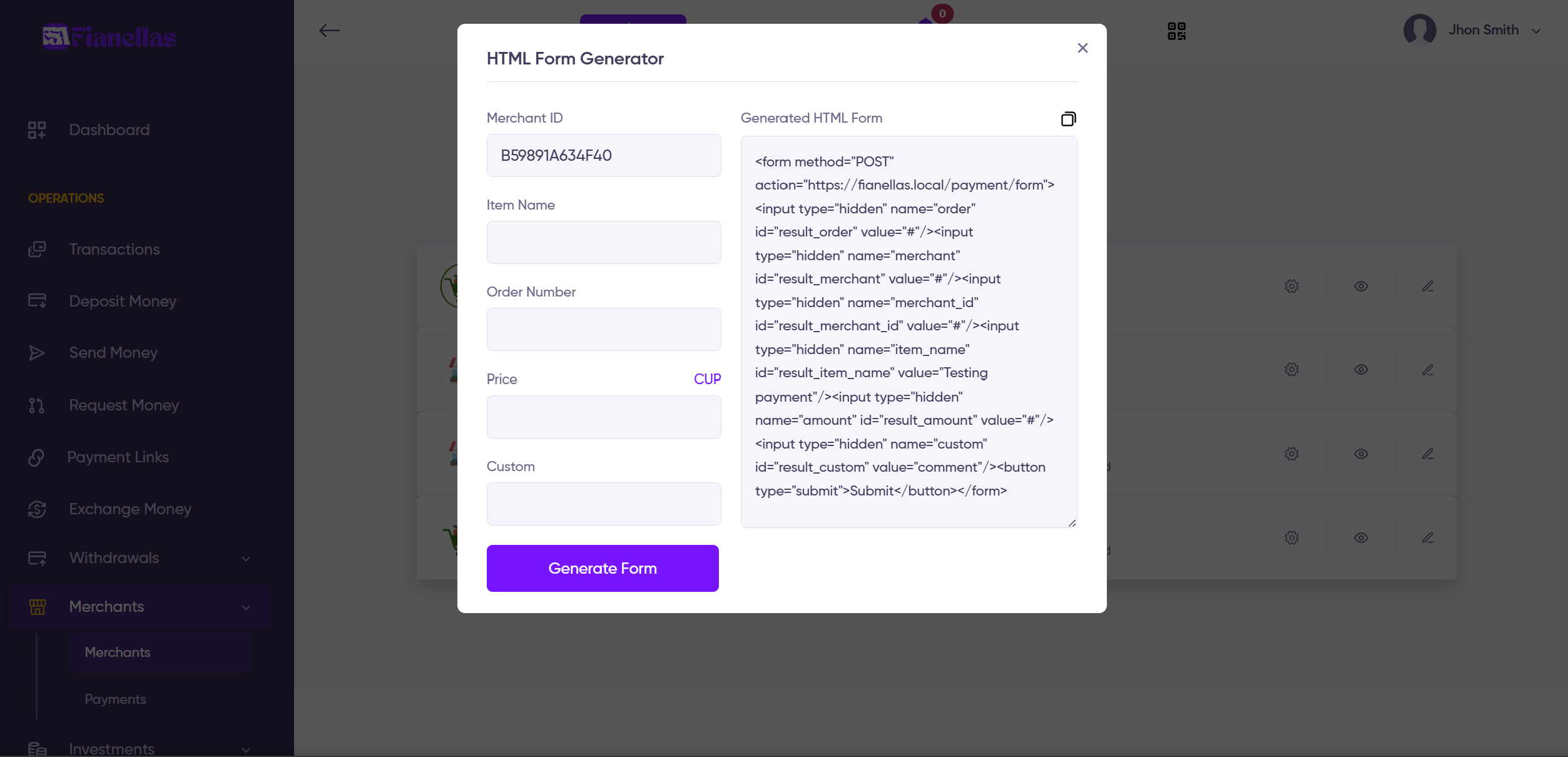Screen dimensions: 1568x757
Task: Open the Send Money paper plane icon
Action: point(37,353)
